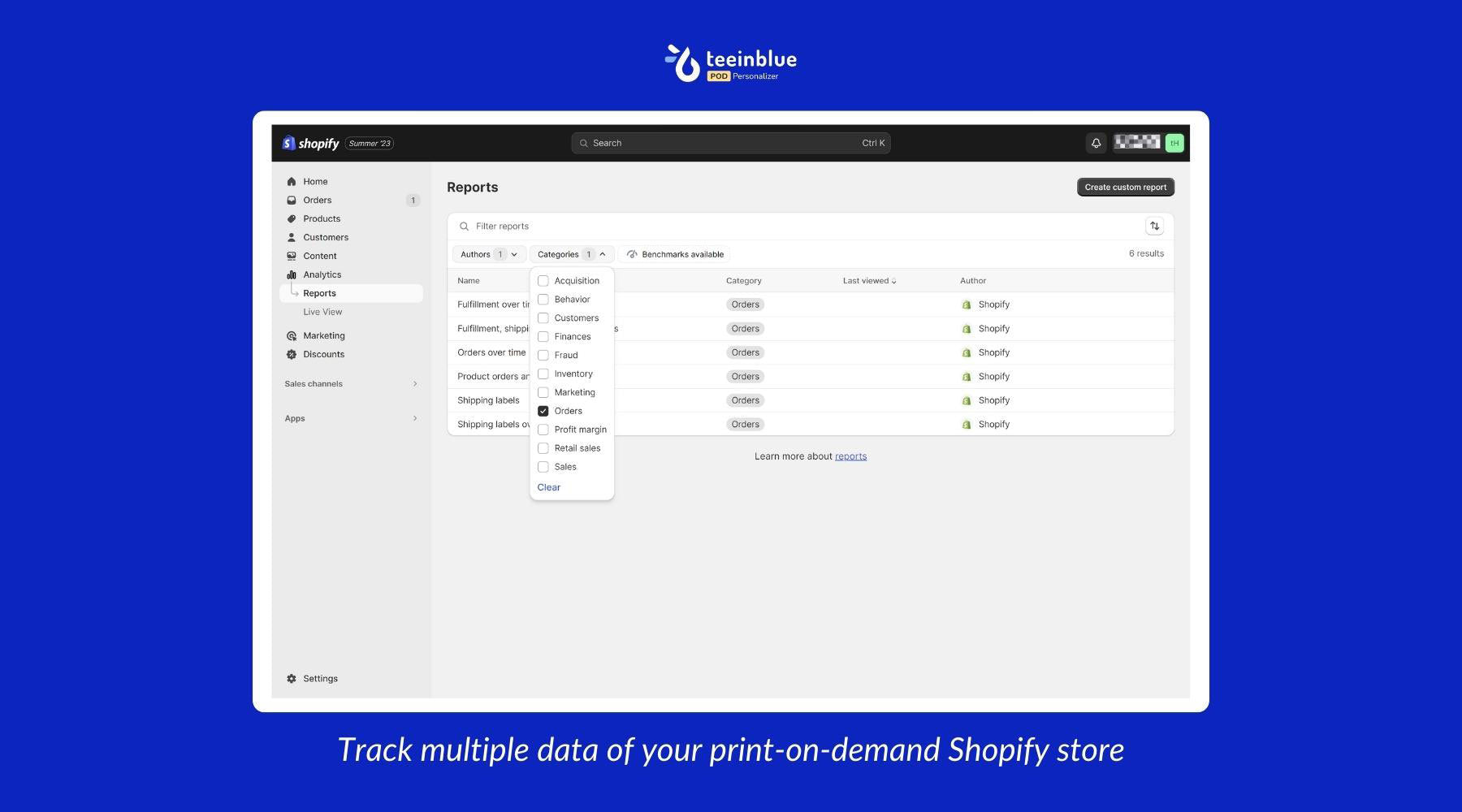Click the Category column header
This screenshot has height=812, width=1462.
(744, 281)
